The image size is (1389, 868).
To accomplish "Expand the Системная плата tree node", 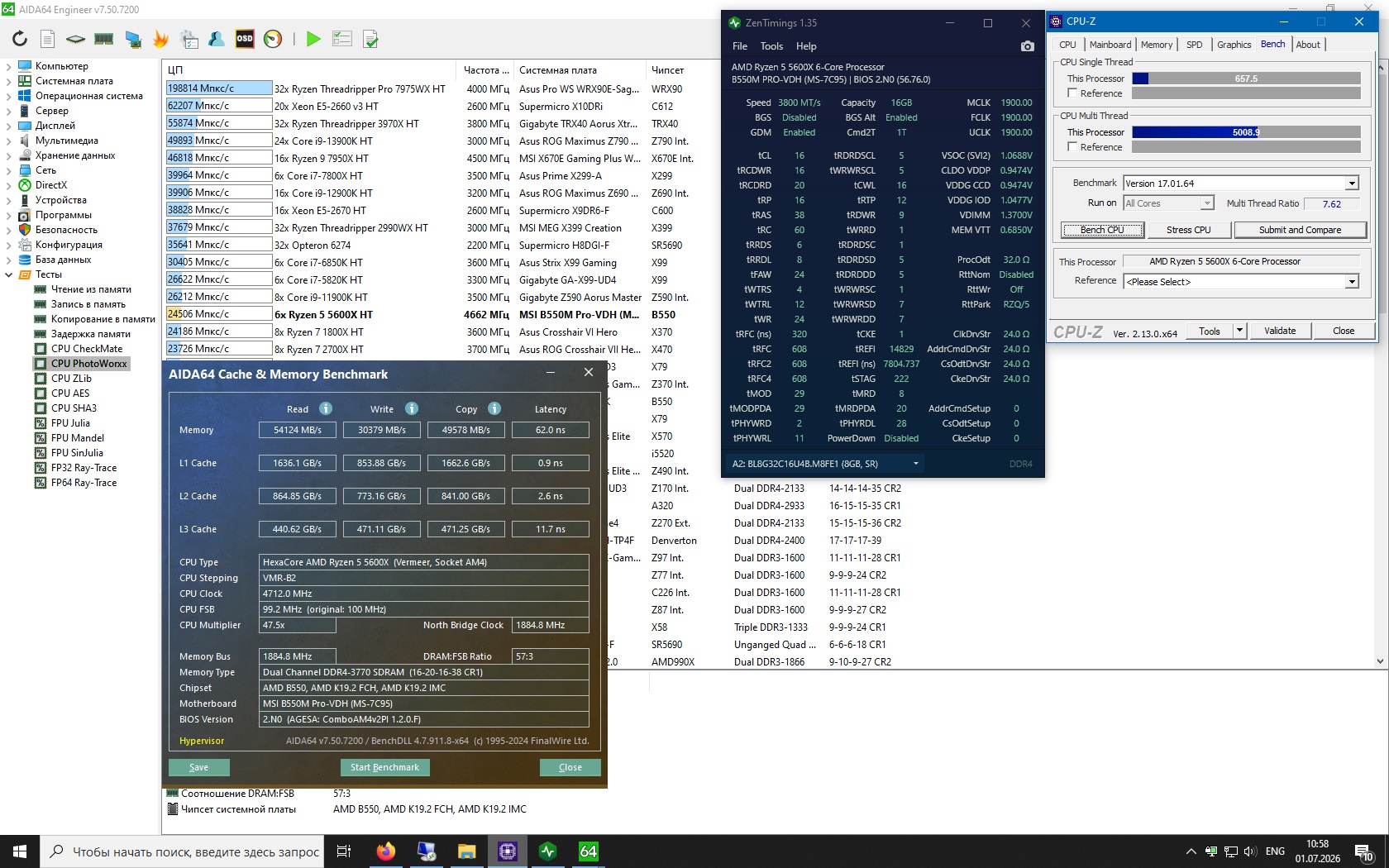I will [8, 81].
